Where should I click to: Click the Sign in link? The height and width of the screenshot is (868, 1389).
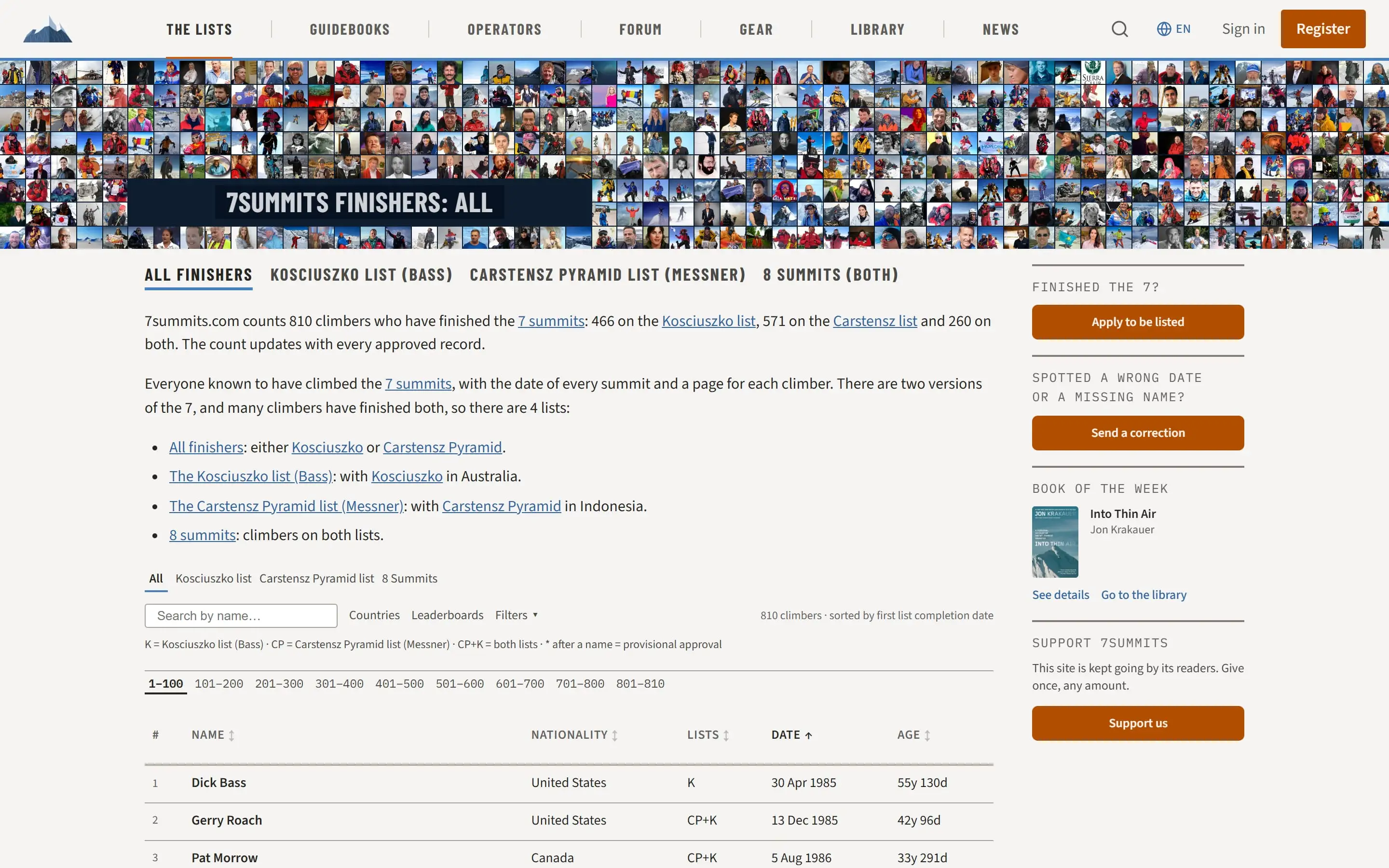click(1243, 29)
